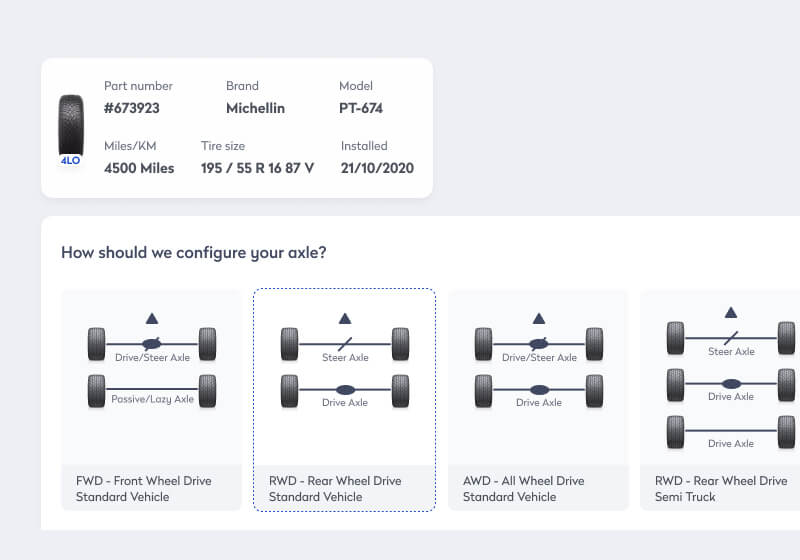
Task: Click part number #673923
Action: pos(132,108)
